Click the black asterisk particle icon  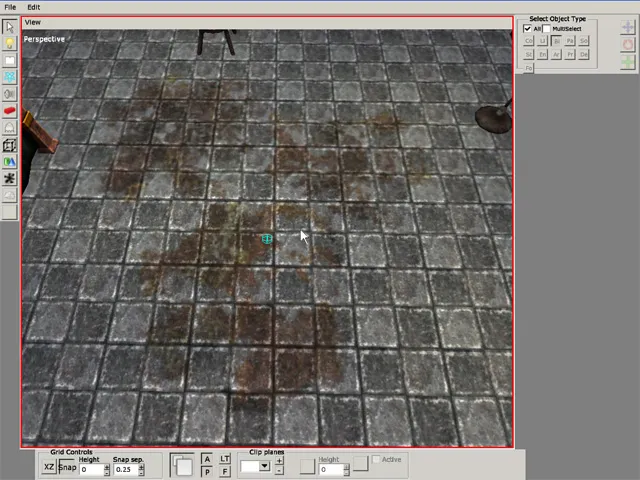click(9, 178)
